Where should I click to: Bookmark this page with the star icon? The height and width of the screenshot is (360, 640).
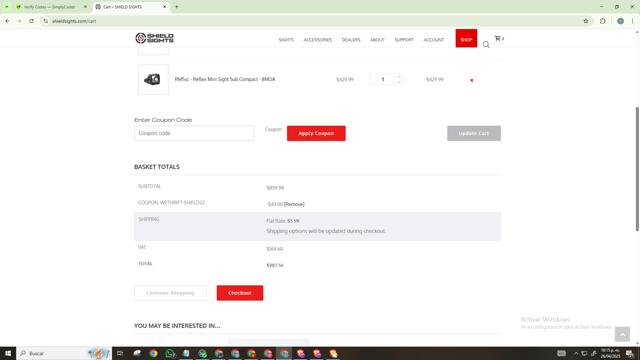pos(586,21)
